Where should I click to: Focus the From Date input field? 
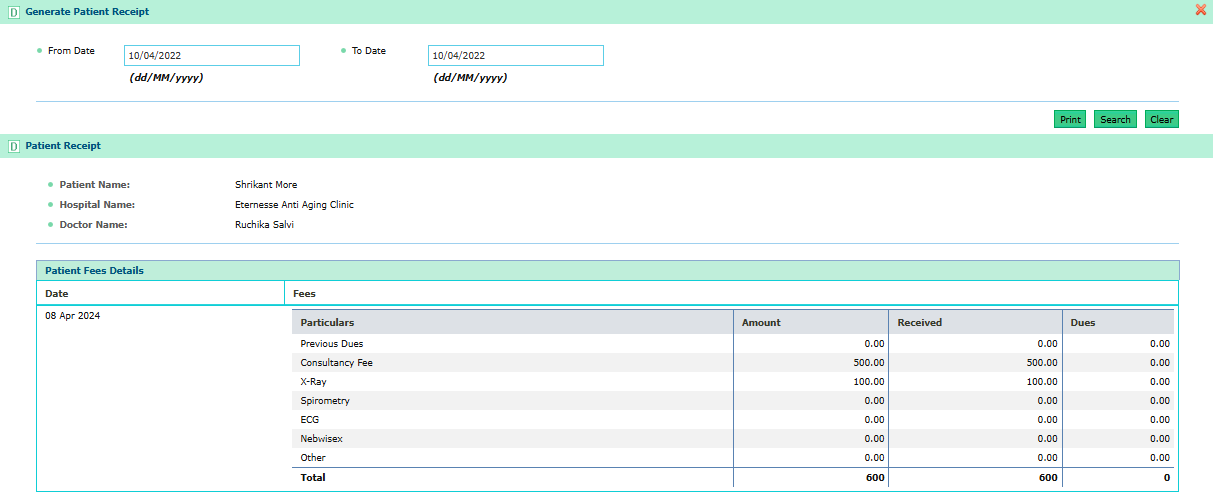212,56
